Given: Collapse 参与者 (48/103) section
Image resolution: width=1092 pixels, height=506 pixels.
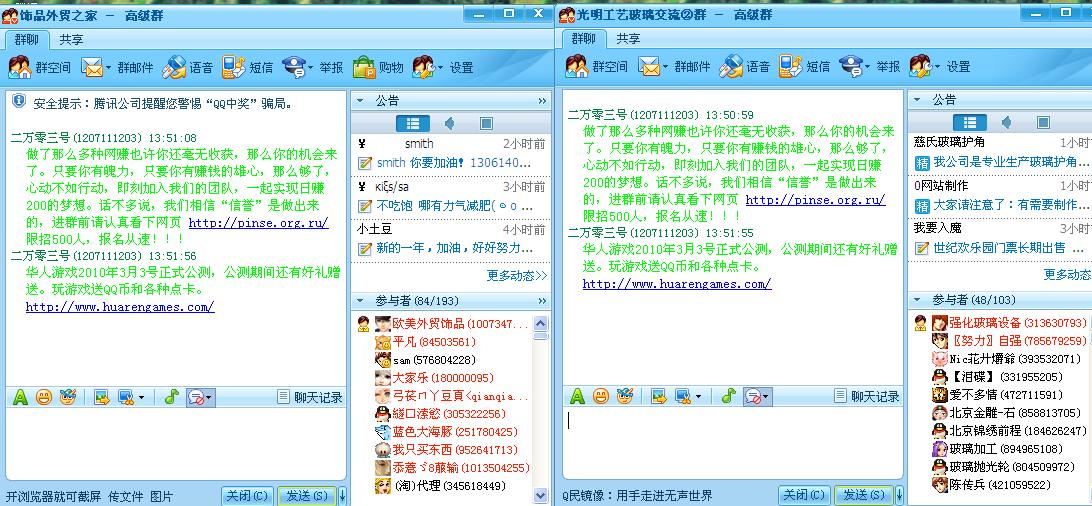Looking at the screenshot, I should 917,300.
